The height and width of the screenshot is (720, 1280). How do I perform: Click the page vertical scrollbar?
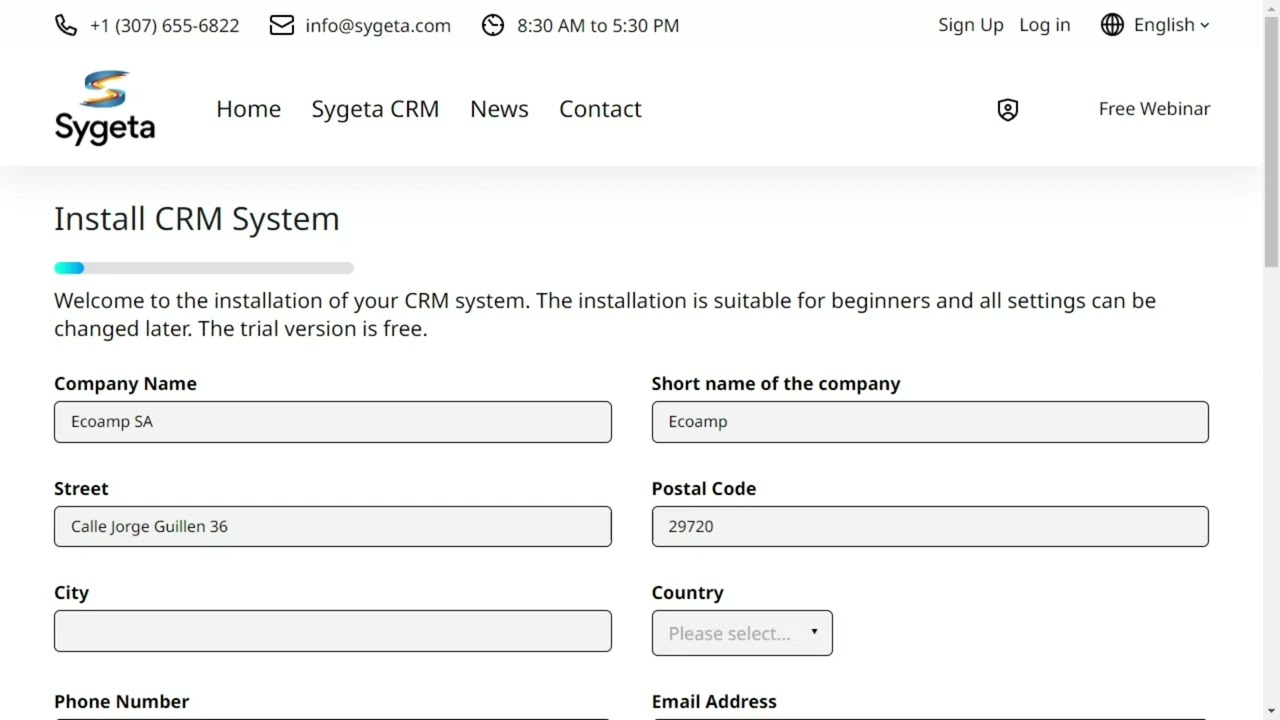1271,140
